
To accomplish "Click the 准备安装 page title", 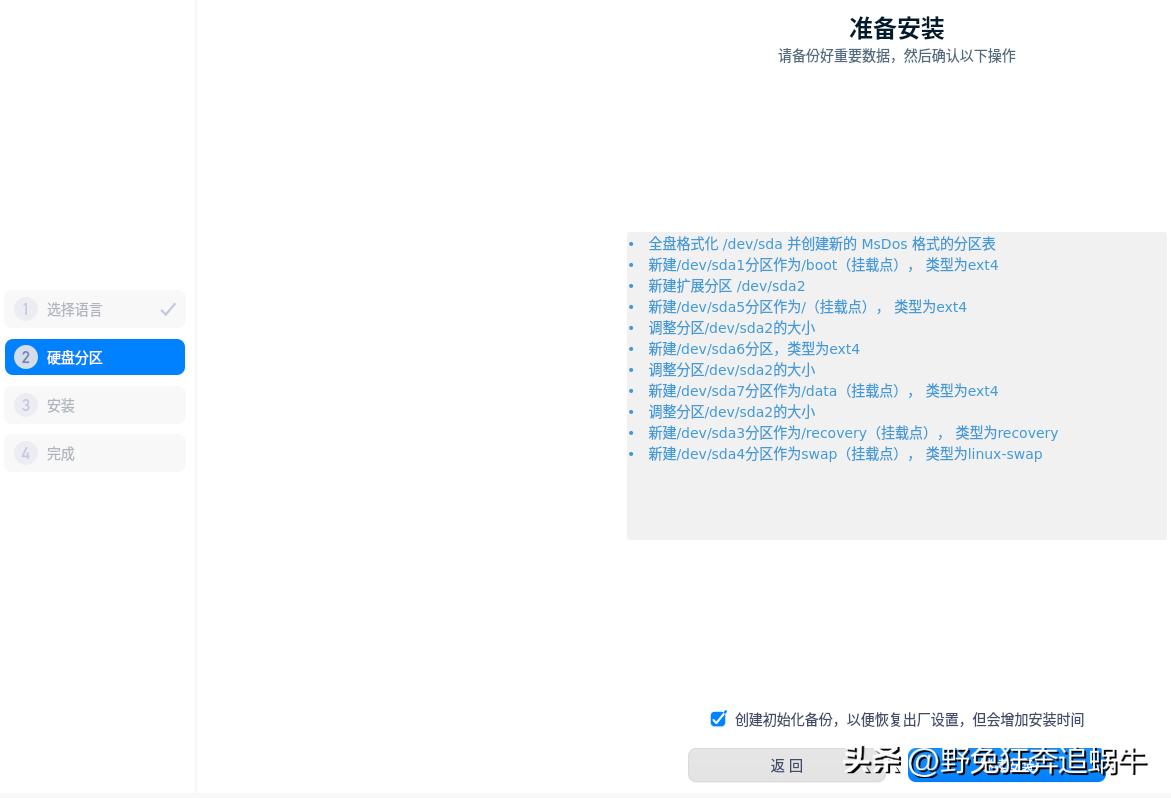I will pyautogui.click(x=896, y=29).
